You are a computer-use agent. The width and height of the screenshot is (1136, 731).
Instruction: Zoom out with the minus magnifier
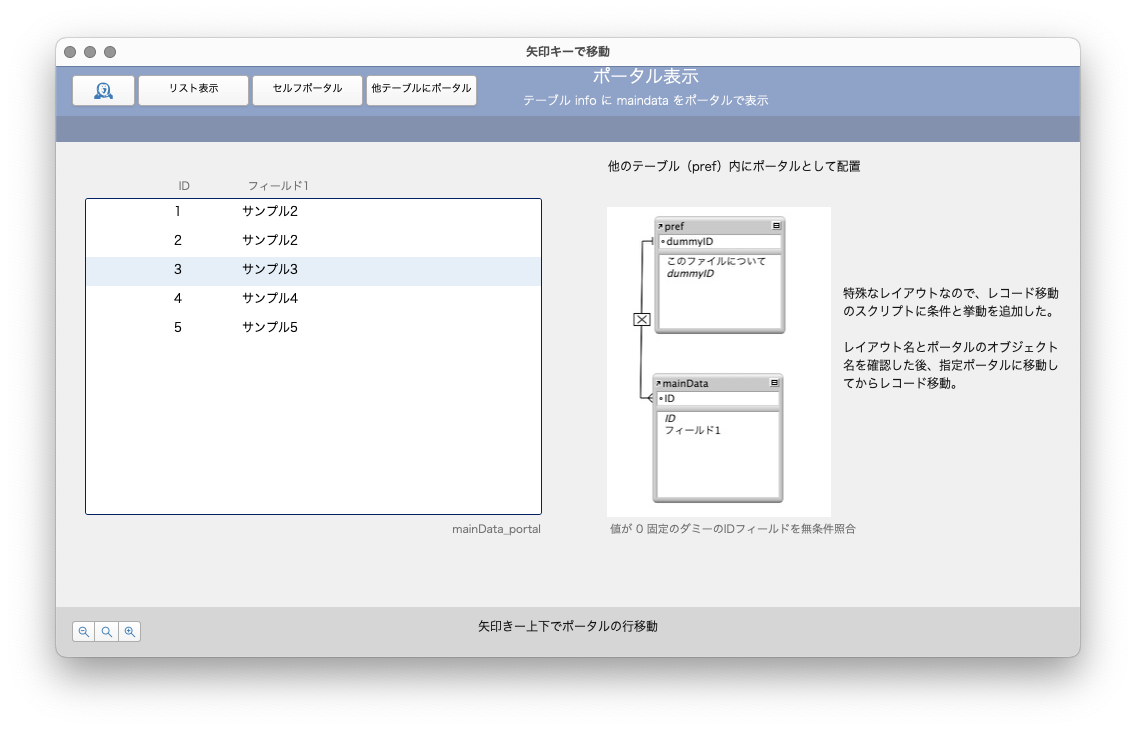pos(84,632)
